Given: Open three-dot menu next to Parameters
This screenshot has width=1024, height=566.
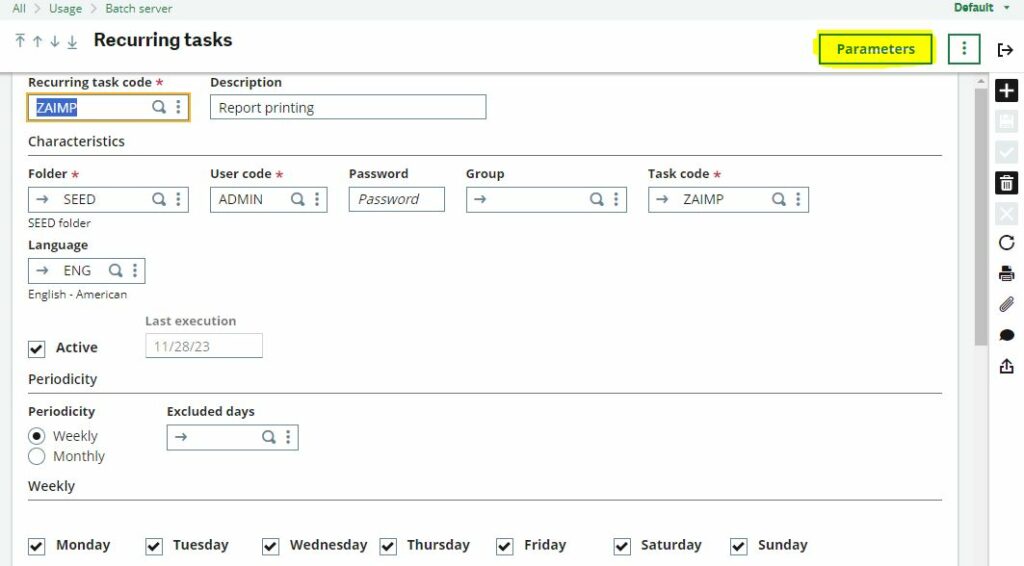Looking at the screenshot, I should point(963,49).
